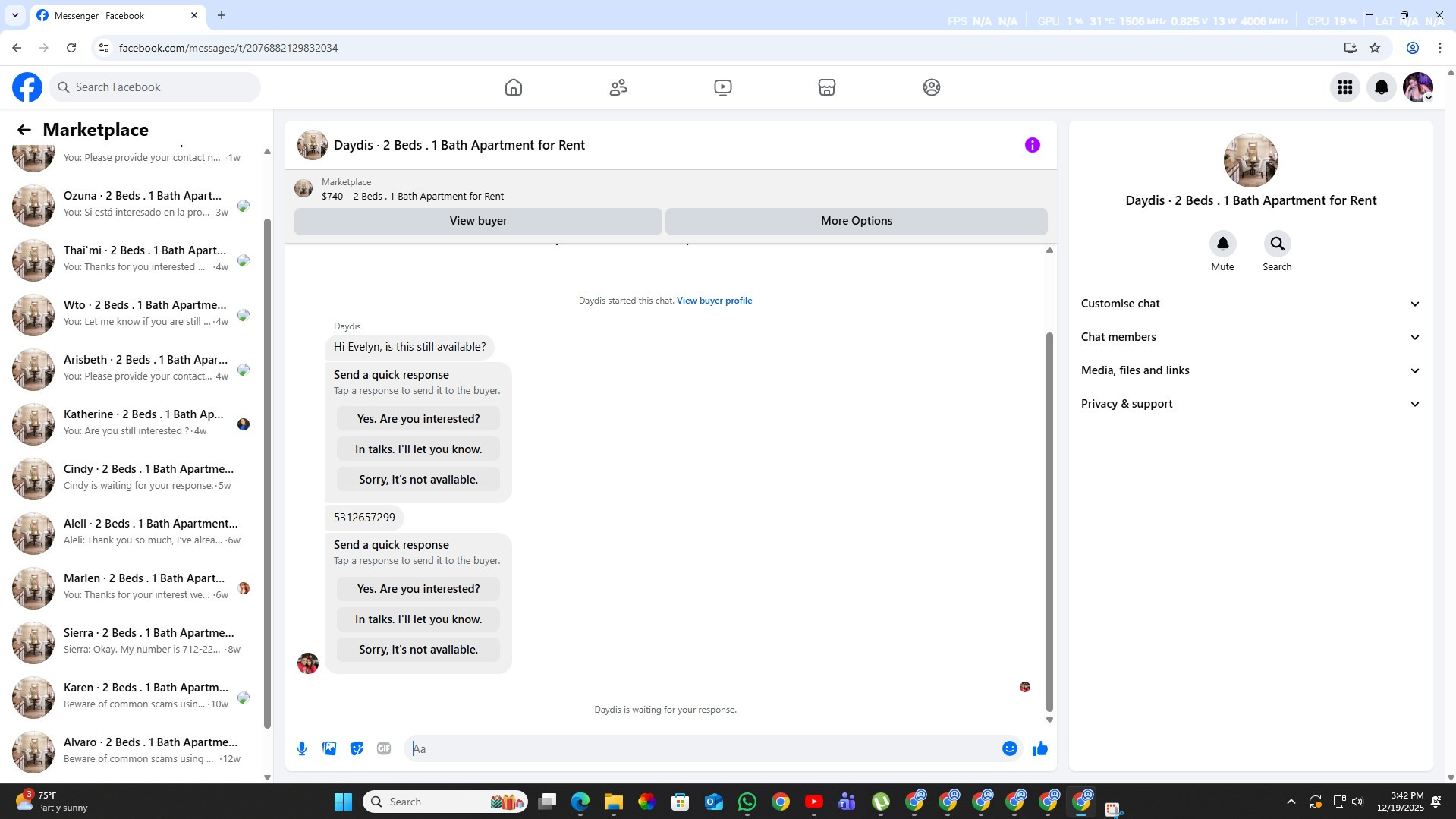
Task: Click the chat messages scrollbar
Action: 1050,521
